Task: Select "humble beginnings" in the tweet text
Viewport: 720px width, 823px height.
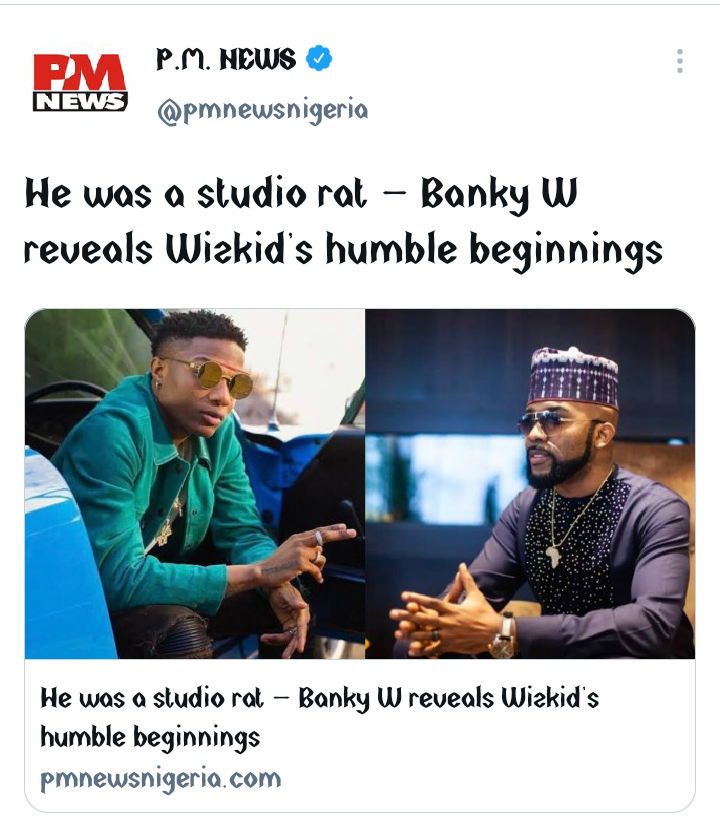Action: pyautogui.click(x=494, y=251)
